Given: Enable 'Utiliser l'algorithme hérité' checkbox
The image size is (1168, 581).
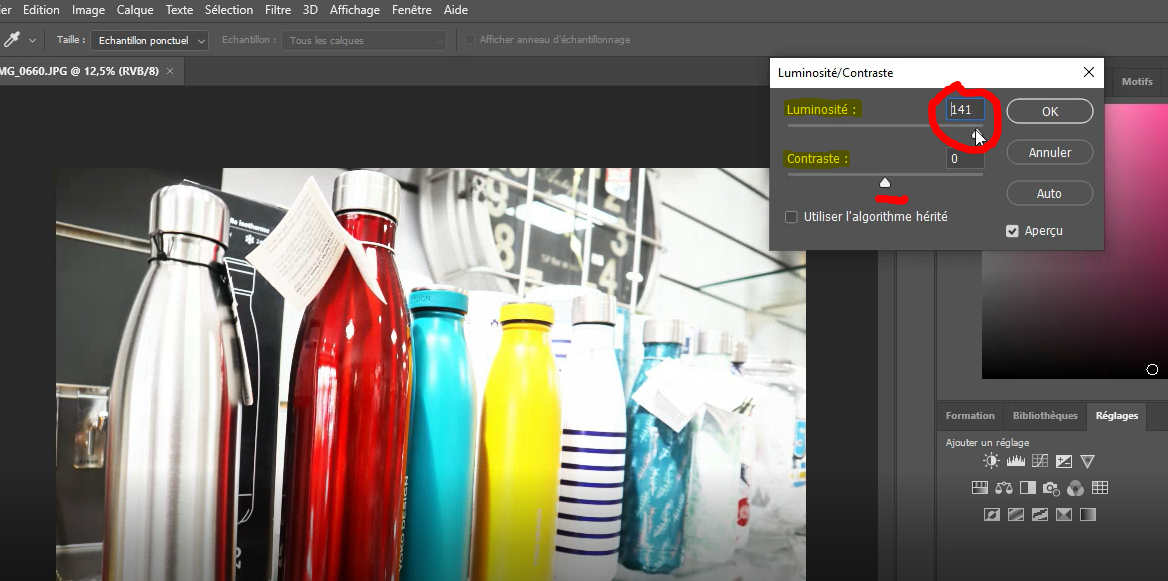Looking at the screenshot, I should [x=792, y=217].
